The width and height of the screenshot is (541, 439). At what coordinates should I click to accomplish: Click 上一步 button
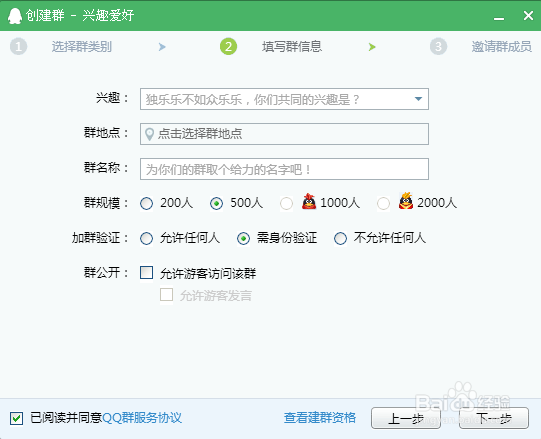(x=406, y=418)
